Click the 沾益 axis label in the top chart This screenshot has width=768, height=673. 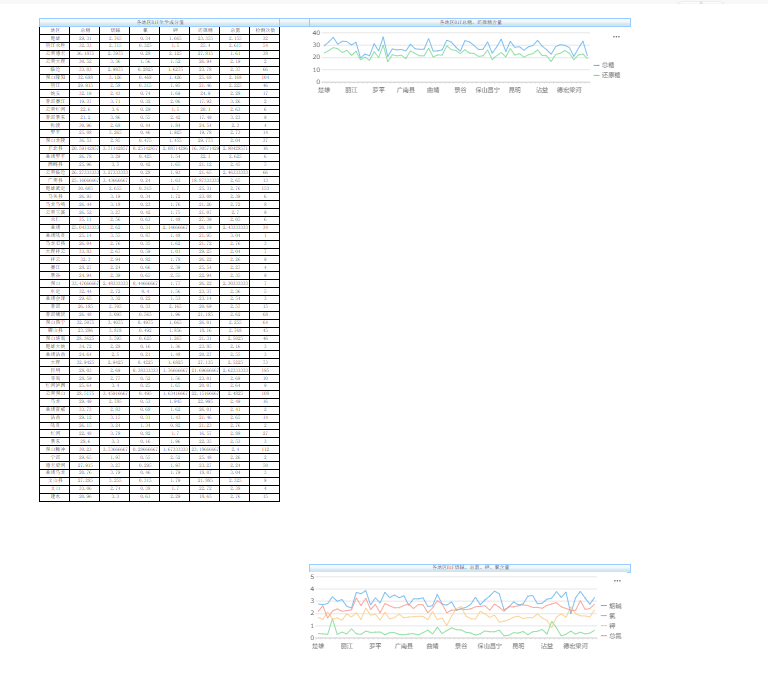542,90
